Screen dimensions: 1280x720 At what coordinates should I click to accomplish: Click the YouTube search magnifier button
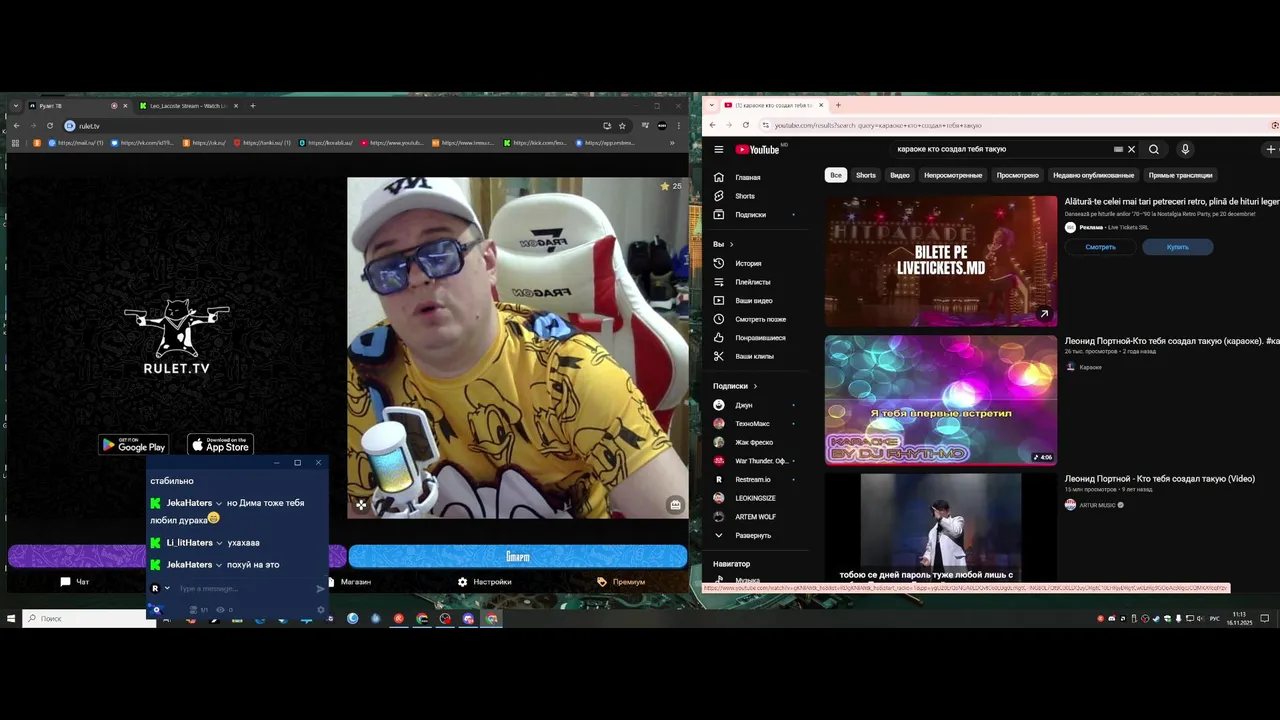pyautogui.click(x=1154, y=149)
